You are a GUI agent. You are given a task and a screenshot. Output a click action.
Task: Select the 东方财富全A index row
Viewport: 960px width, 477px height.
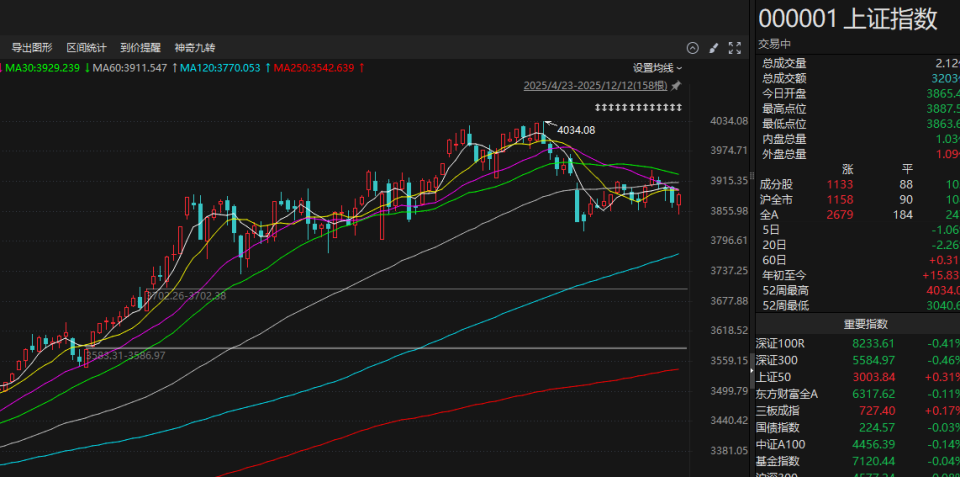(x=857, y=394)
